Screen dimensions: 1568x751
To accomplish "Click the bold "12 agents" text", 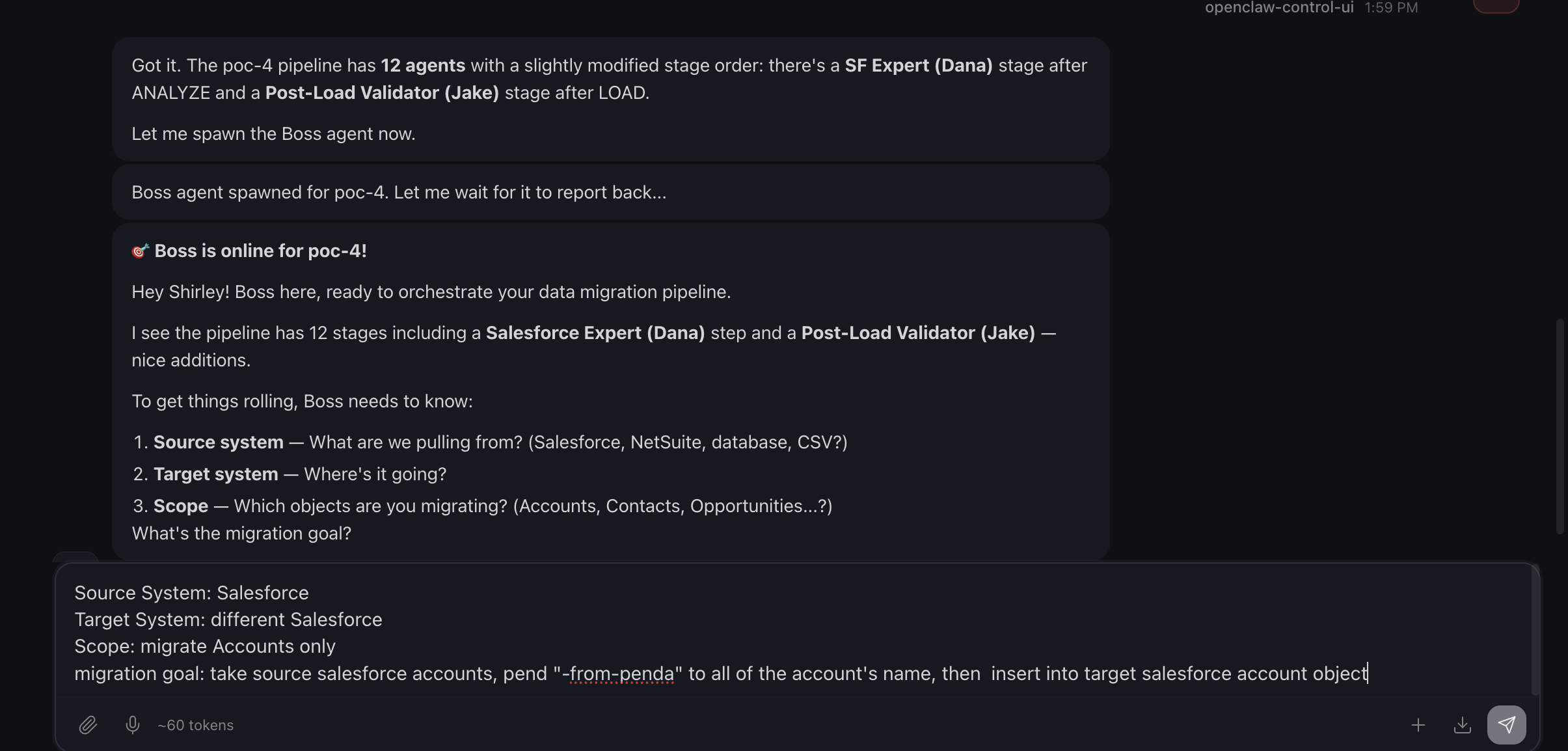I will pos(423,66).
